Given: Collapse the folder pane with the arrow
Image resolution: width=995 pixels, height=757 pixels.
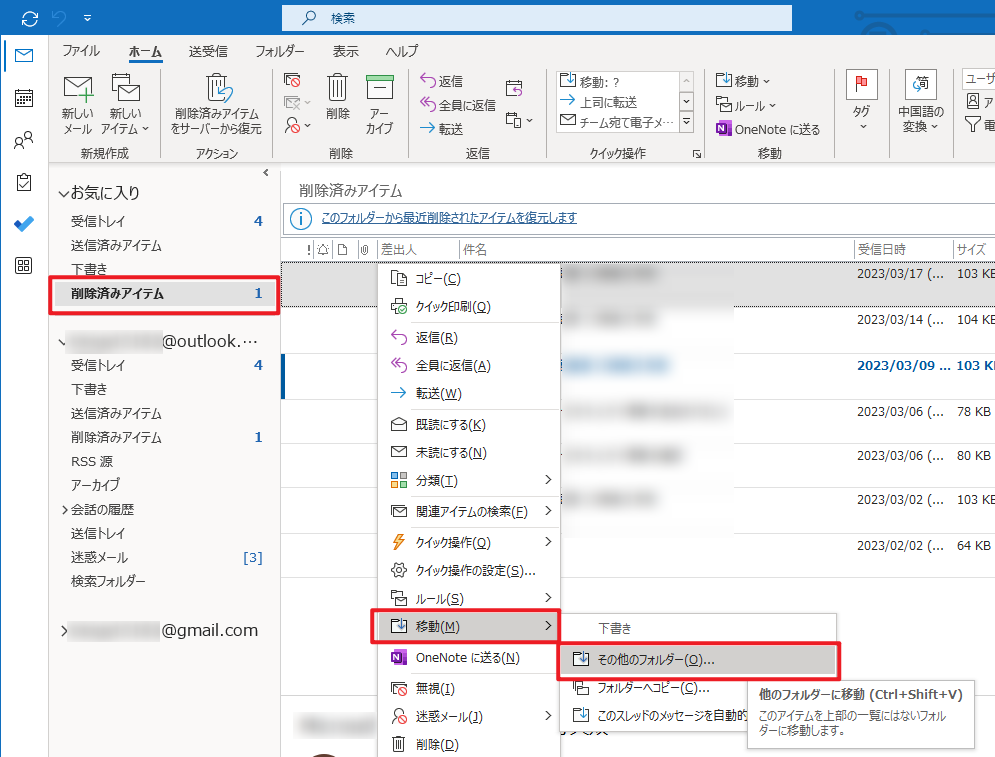Looking at the screenshot, I should point(266,173).
